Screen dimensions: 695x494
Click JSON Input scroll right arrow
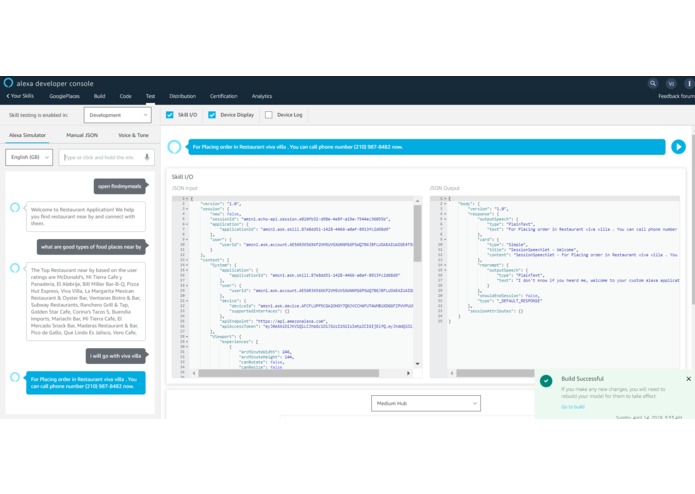point(408,373)
